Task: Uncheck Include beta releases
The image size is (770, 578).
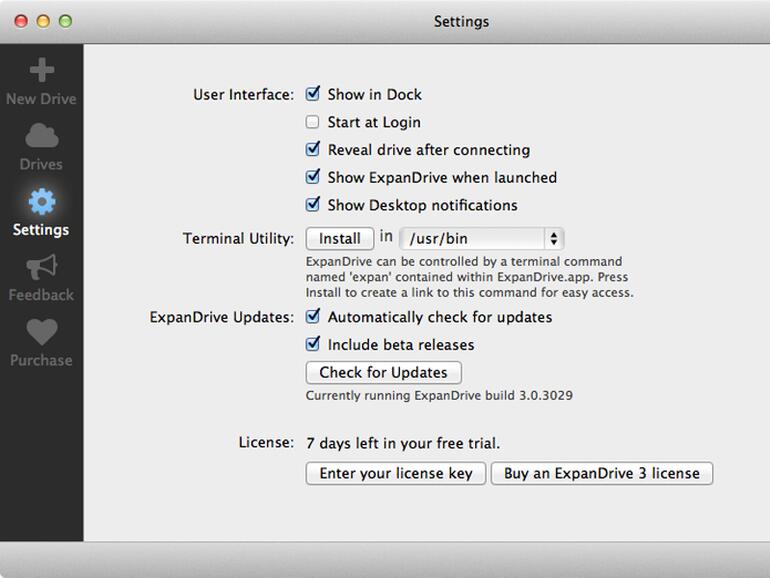Action: point(313,345)
